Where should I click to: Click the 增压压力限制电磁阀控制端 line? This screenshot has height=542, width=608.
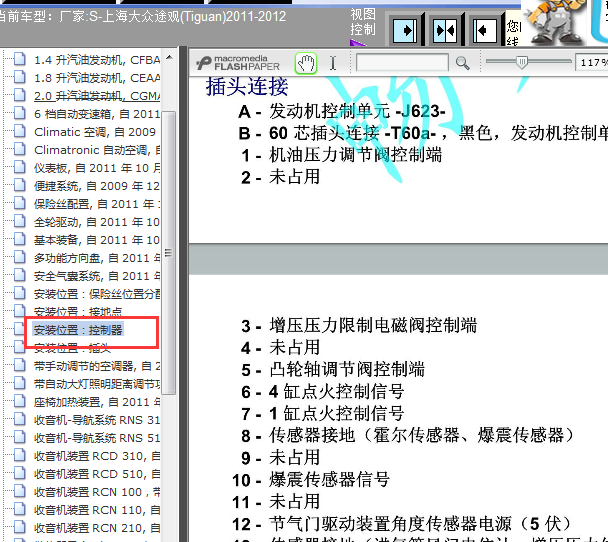point(359,326)
